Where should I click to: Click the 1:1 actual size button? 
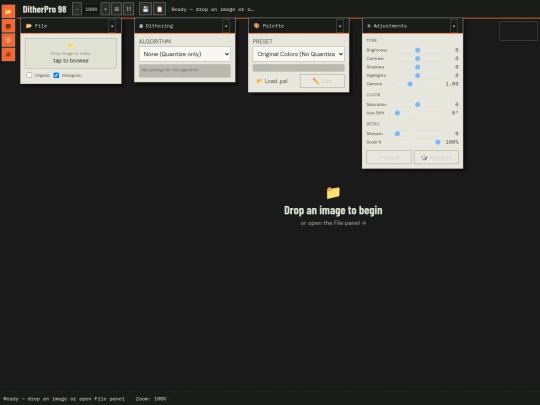(128, 9)
